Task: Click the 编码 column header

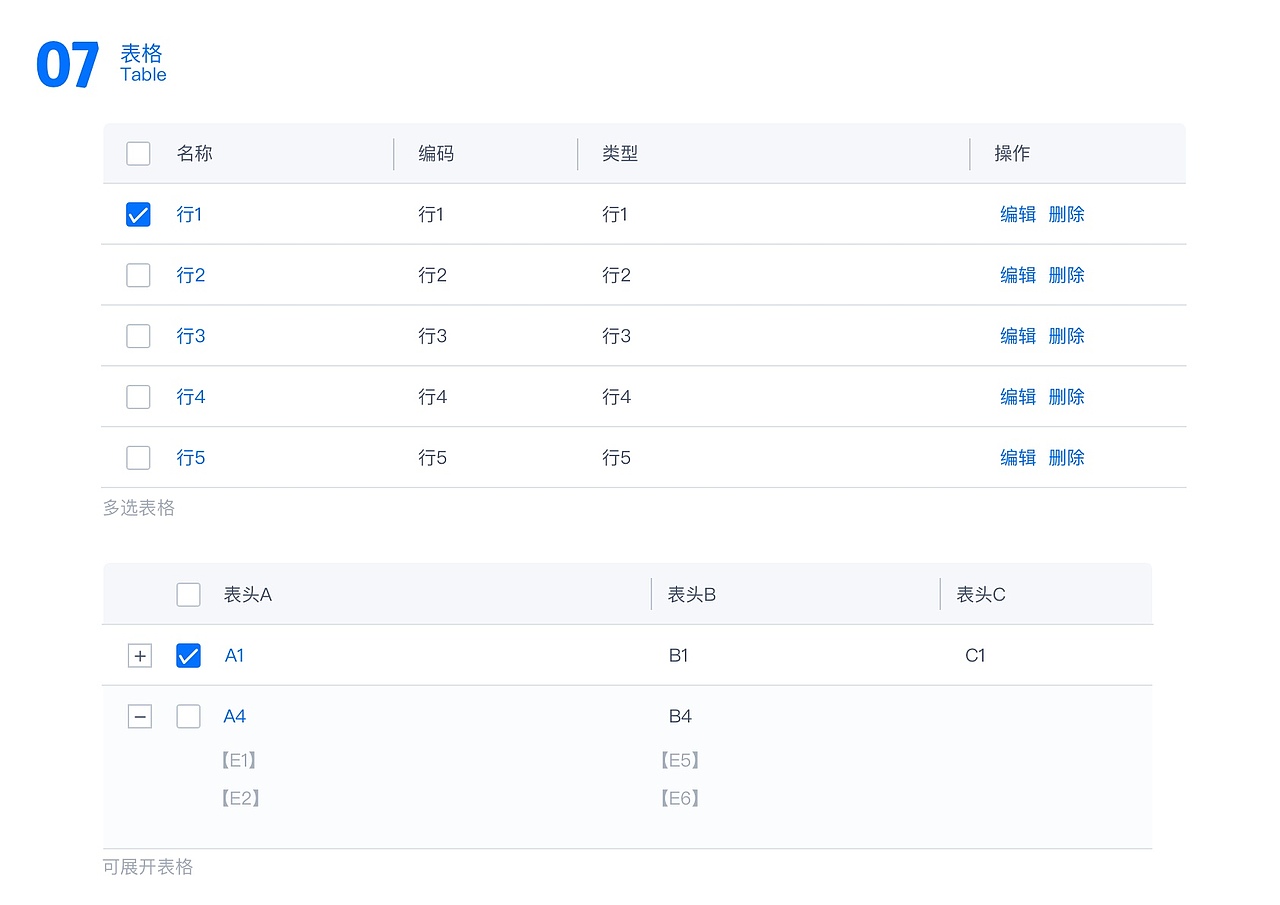Action: tap(436, 153)
